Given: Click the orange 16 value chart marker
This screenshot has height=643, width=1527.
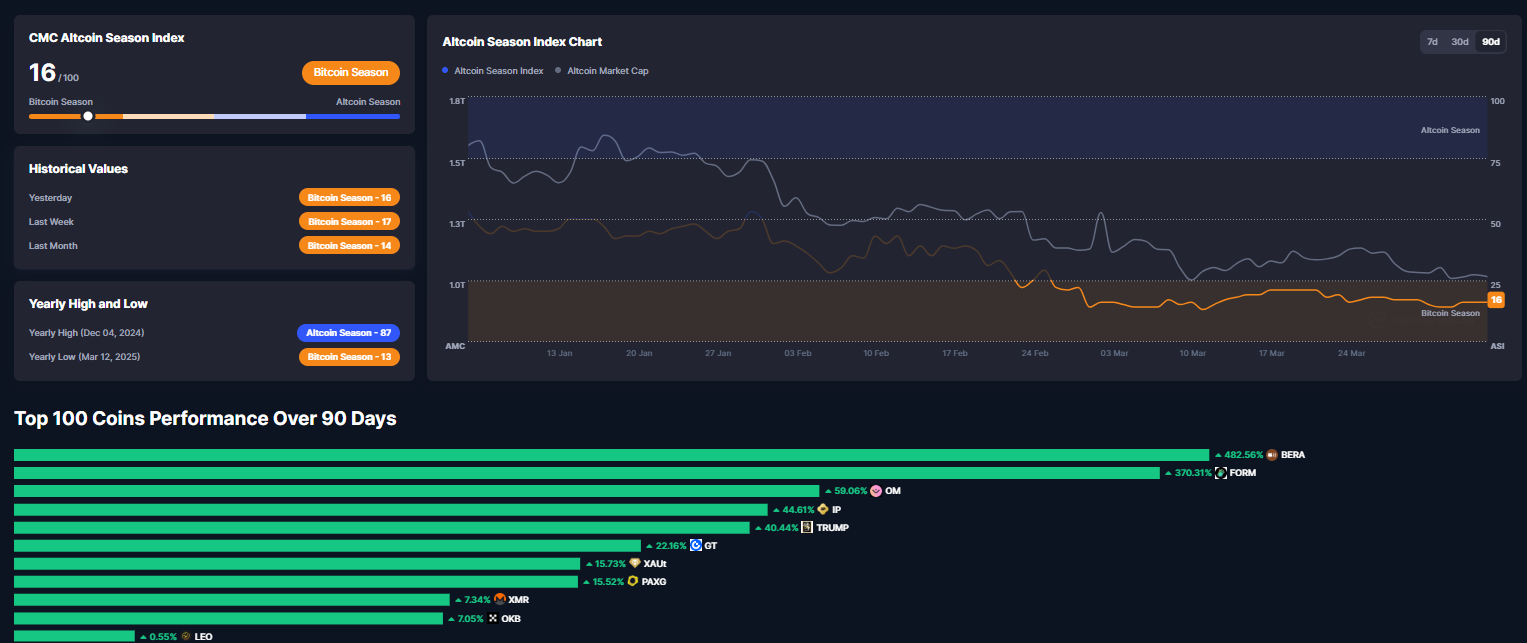Looking at the screenshot, I should point(1496,300).
